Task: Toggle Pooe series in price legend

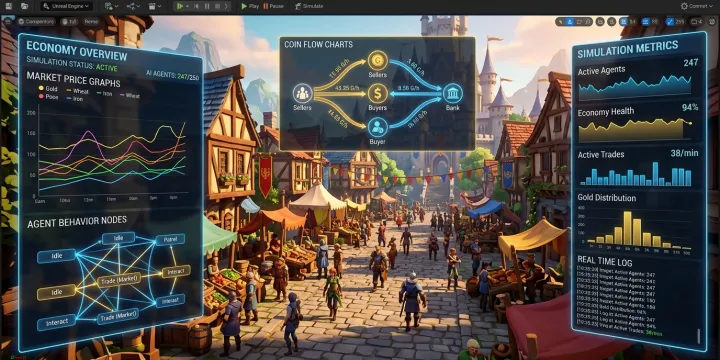Action: coord(48,97)
